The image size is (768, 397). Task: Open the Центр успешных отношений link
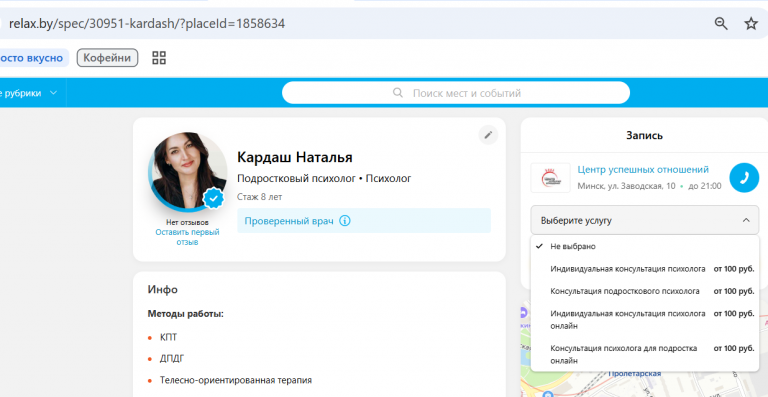point(643,170)
